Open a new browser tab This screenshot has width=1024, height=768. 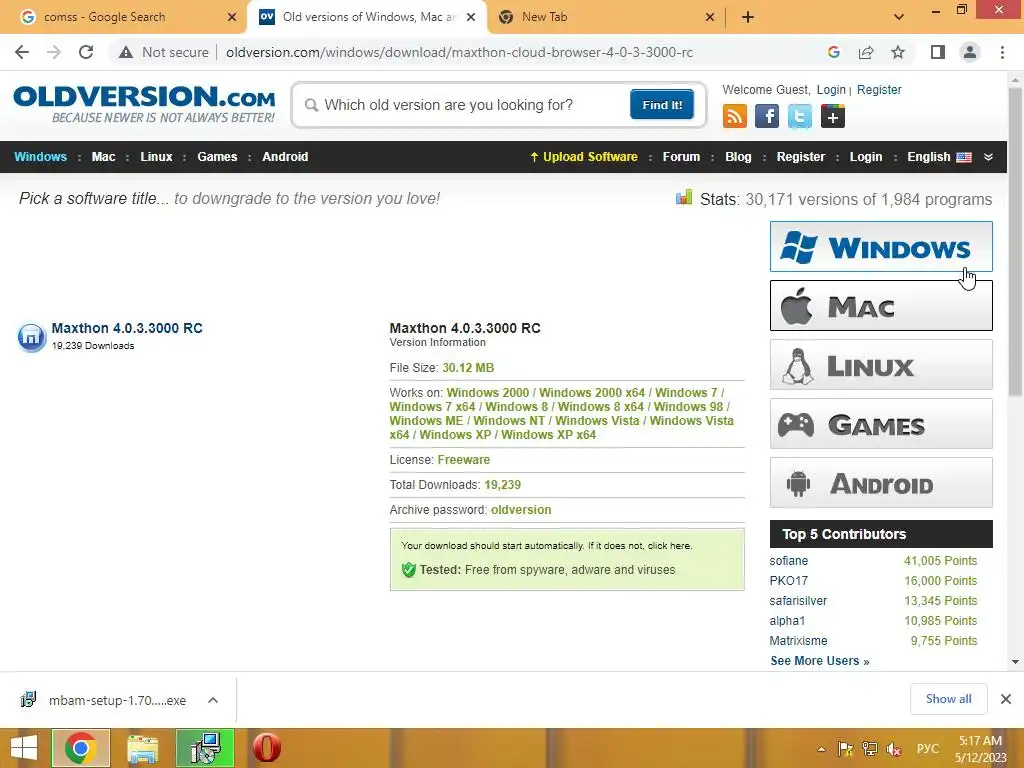point(748,17)
